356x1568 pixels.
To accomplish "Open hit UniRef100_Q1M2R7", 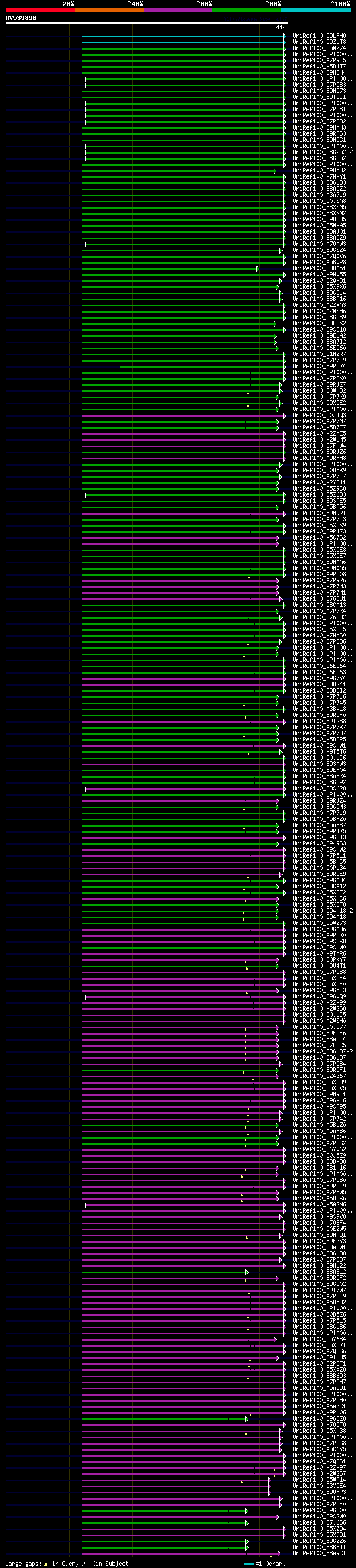I will click(319, 354).
